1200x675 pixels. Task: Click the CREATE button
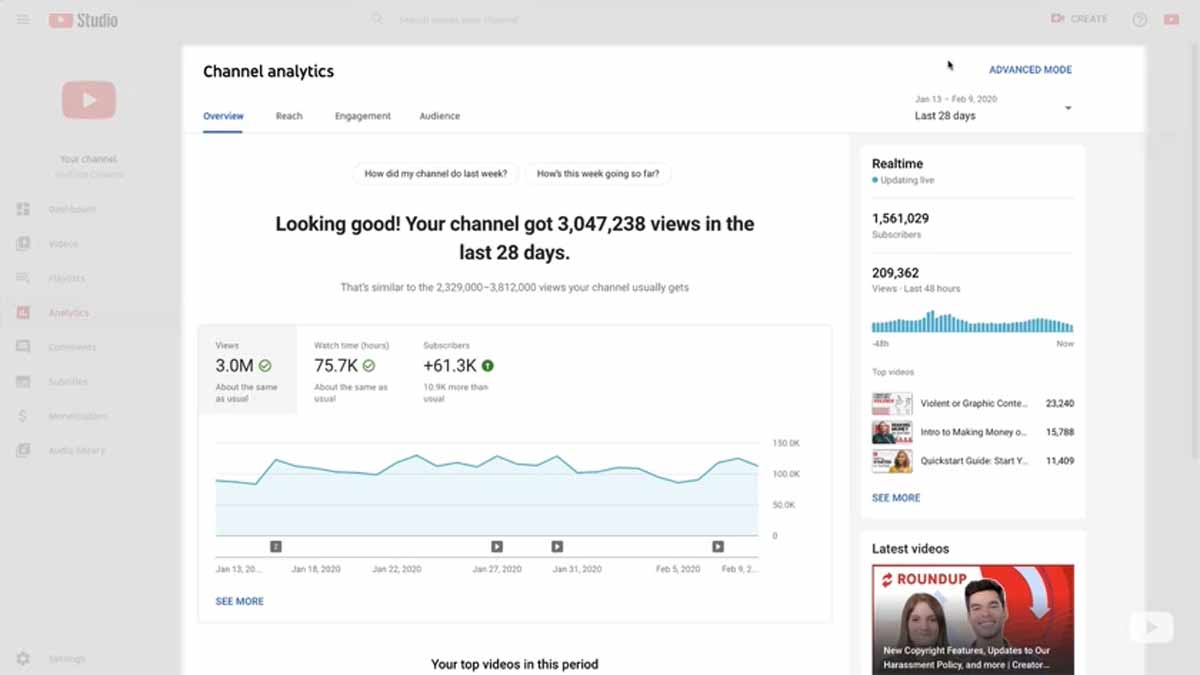[x=1079, y=19]
